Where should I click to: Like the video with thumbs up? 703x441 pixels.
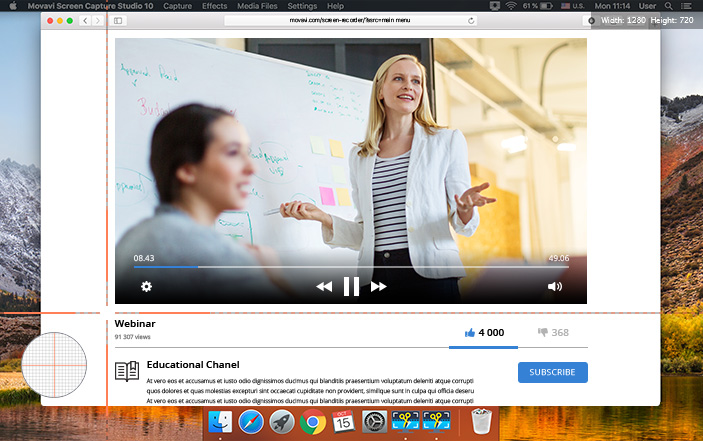(x=469, y=333)
